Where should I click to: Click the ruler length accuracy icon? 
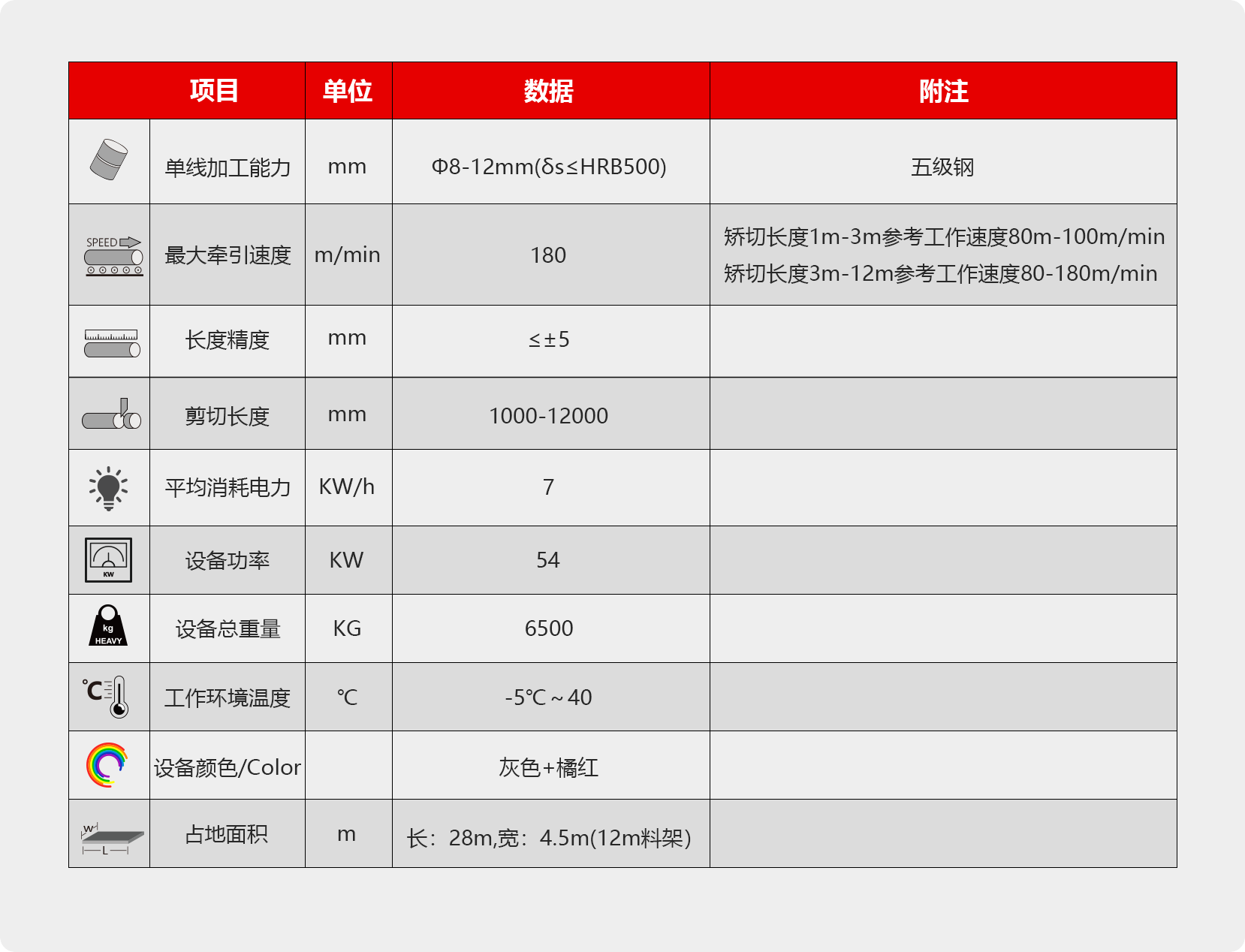pyautogui.click(x=112, y=343)
